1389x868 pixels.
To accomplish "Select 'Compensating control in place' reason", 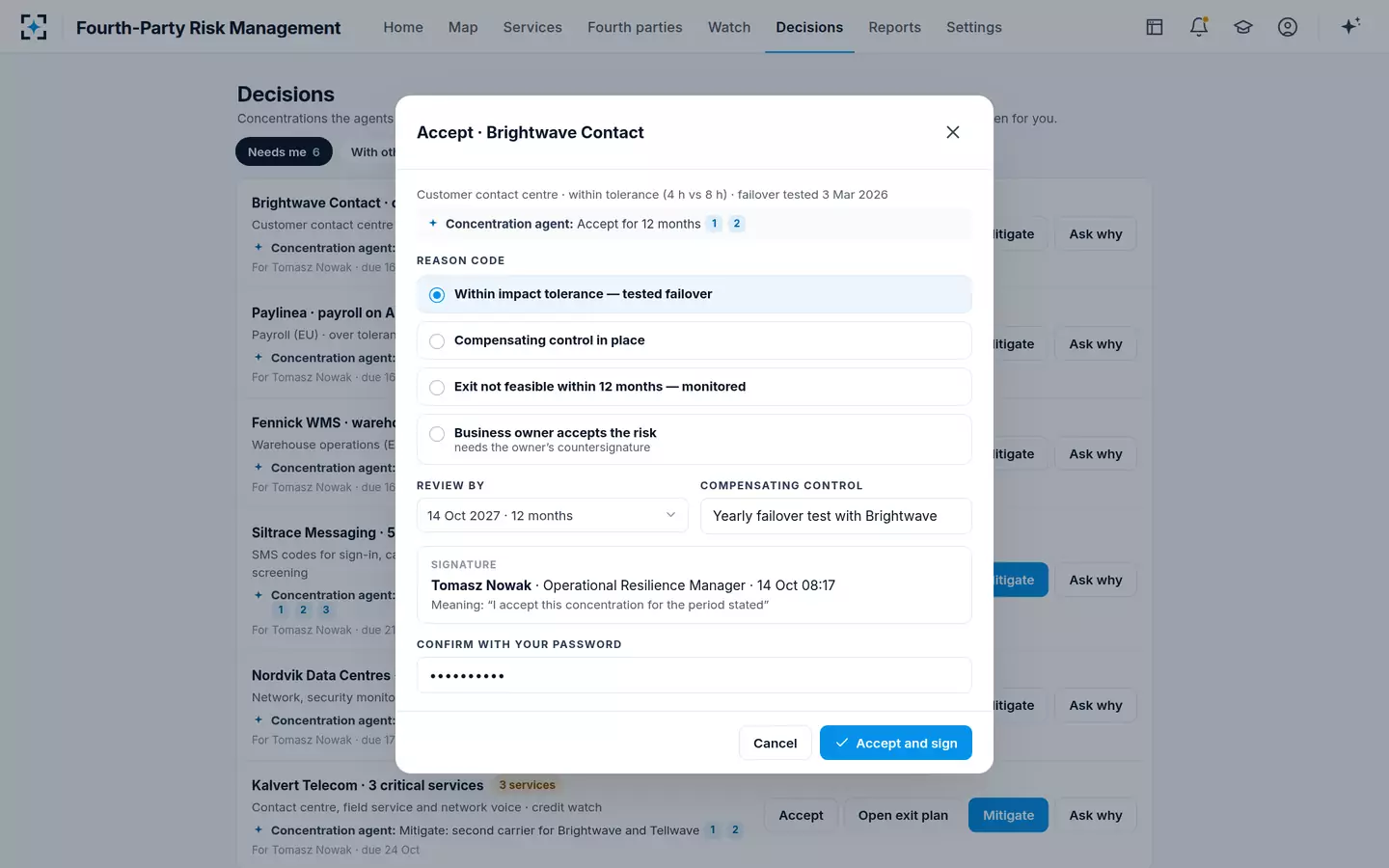I will click(x=694, y=340).
